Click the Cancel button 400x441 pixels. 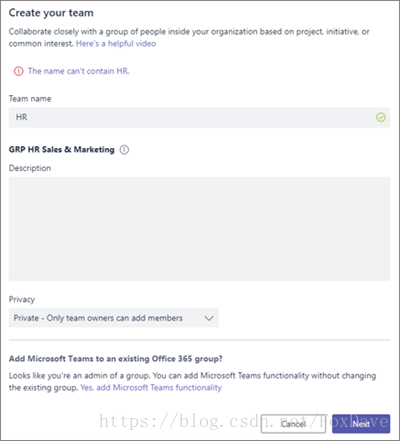[x=293, y=424]
